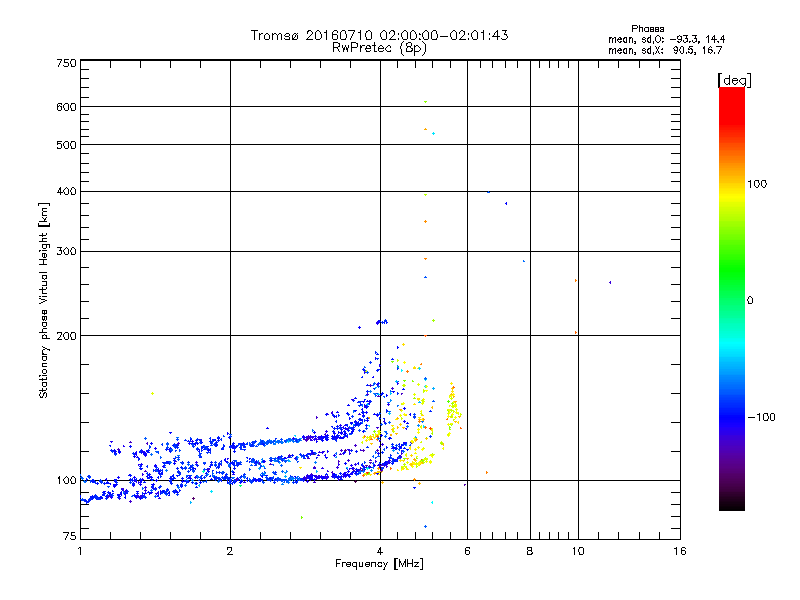Click the plot title 'Tromsø 20160710 02:00:00-02:01:43'
This screenshot has height=600, width=800.
379,35
